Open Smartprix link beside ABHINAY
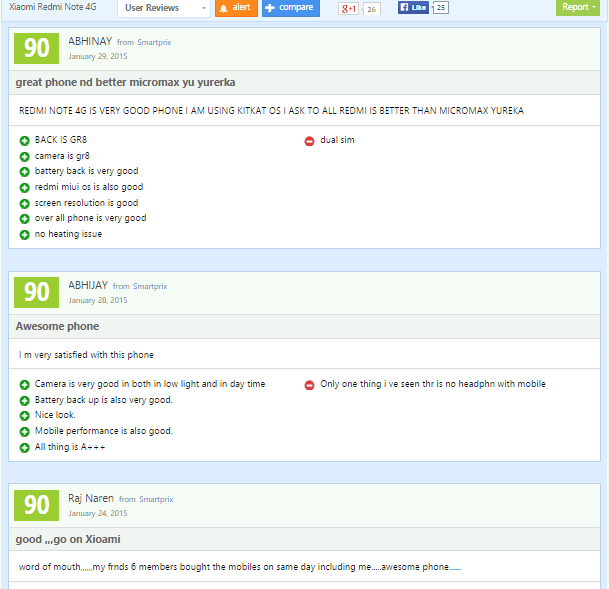The width and height of the screenshot is (609, 589). (x=154, y=42)
